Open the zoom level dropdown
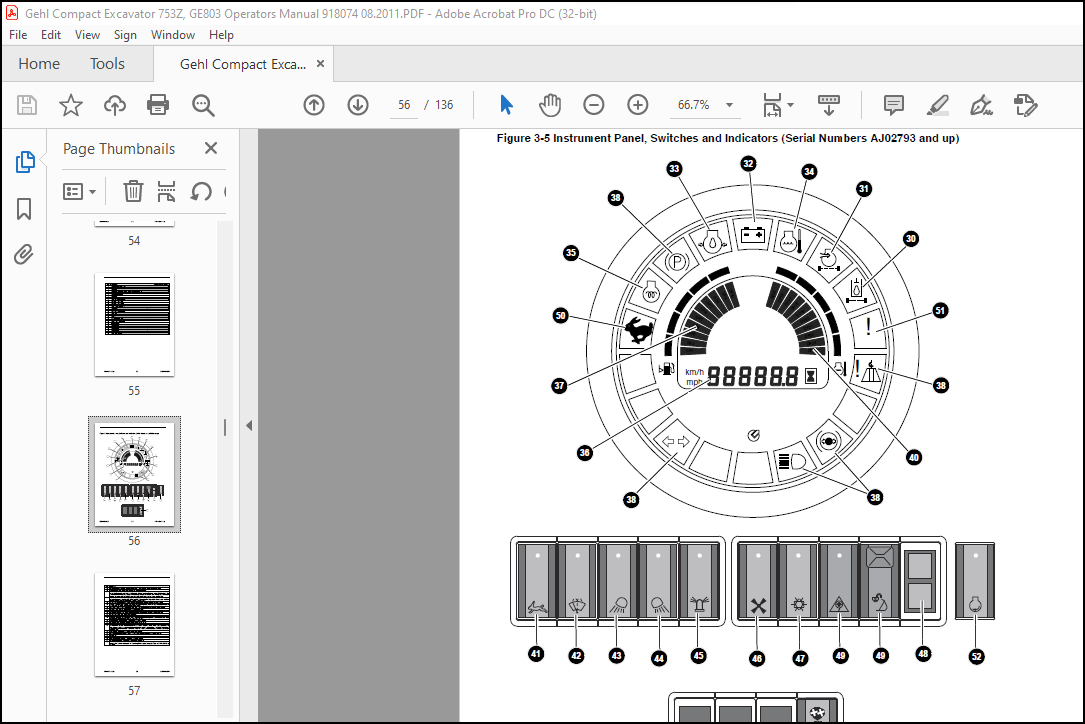This screenshot has height=724, width=1085. point(729,105)
